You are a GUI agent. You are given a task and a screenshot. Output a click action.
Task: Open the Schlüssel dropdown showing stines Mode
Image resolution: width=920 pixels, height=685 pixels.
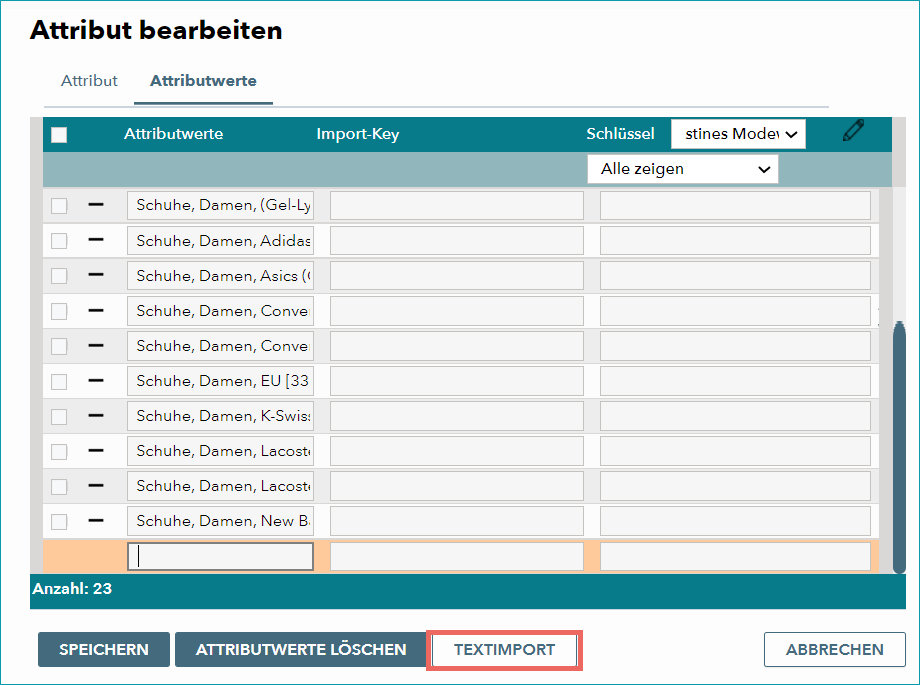tap(738, 134)
